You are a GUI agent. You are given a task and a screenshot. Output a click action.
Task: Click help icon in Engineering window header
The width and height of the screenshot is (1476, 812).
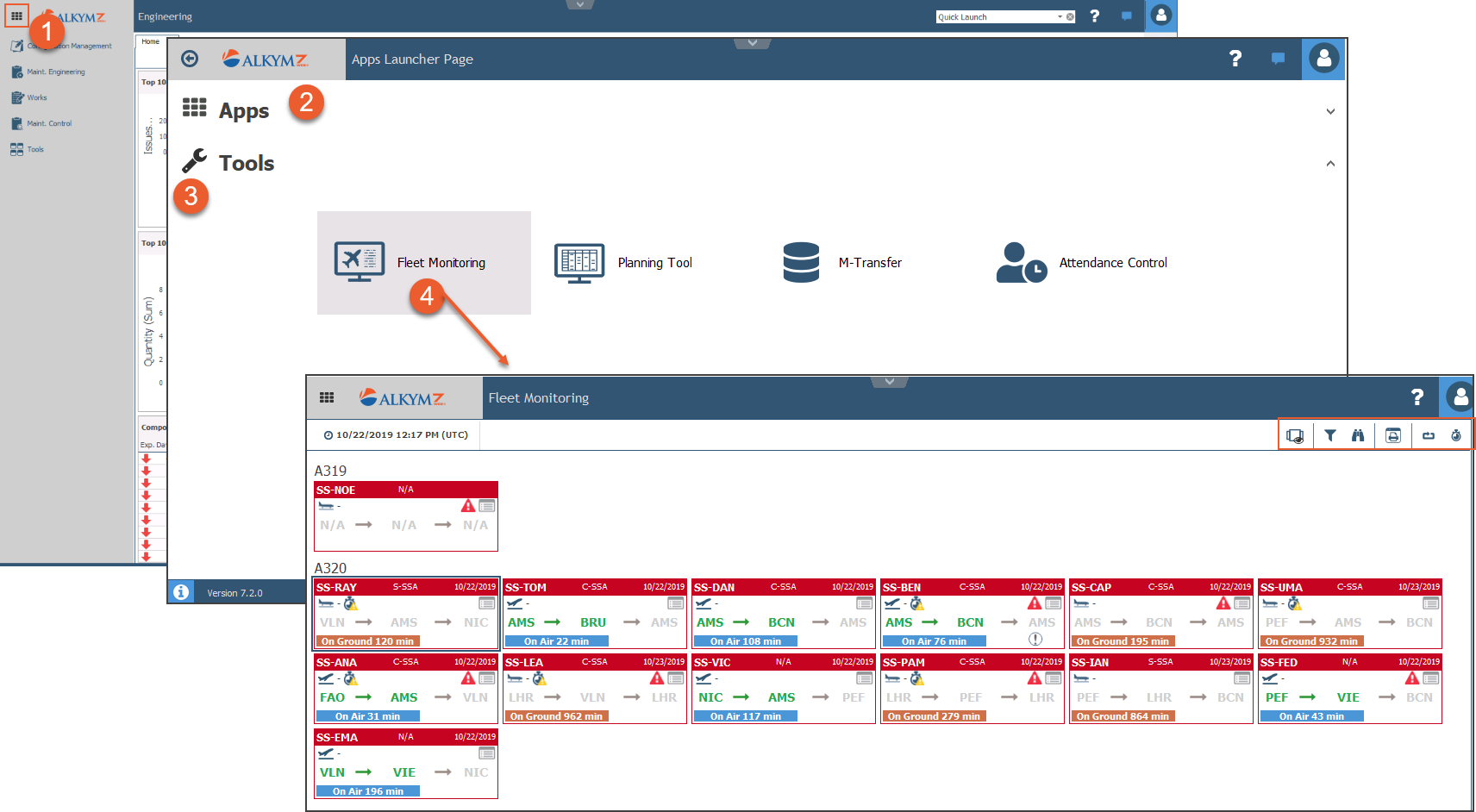pos(1095,16)
